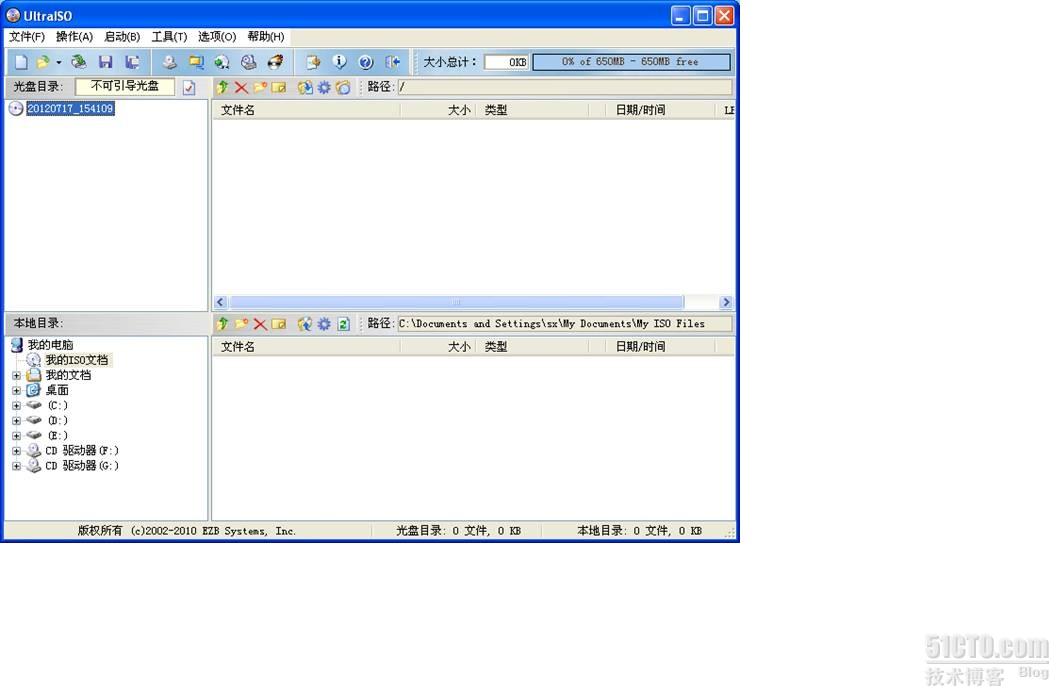Click the disc list horizontal scrollbar thumb
The height and width of the screenshot is (700, 1063).
[x=456, y=302]
